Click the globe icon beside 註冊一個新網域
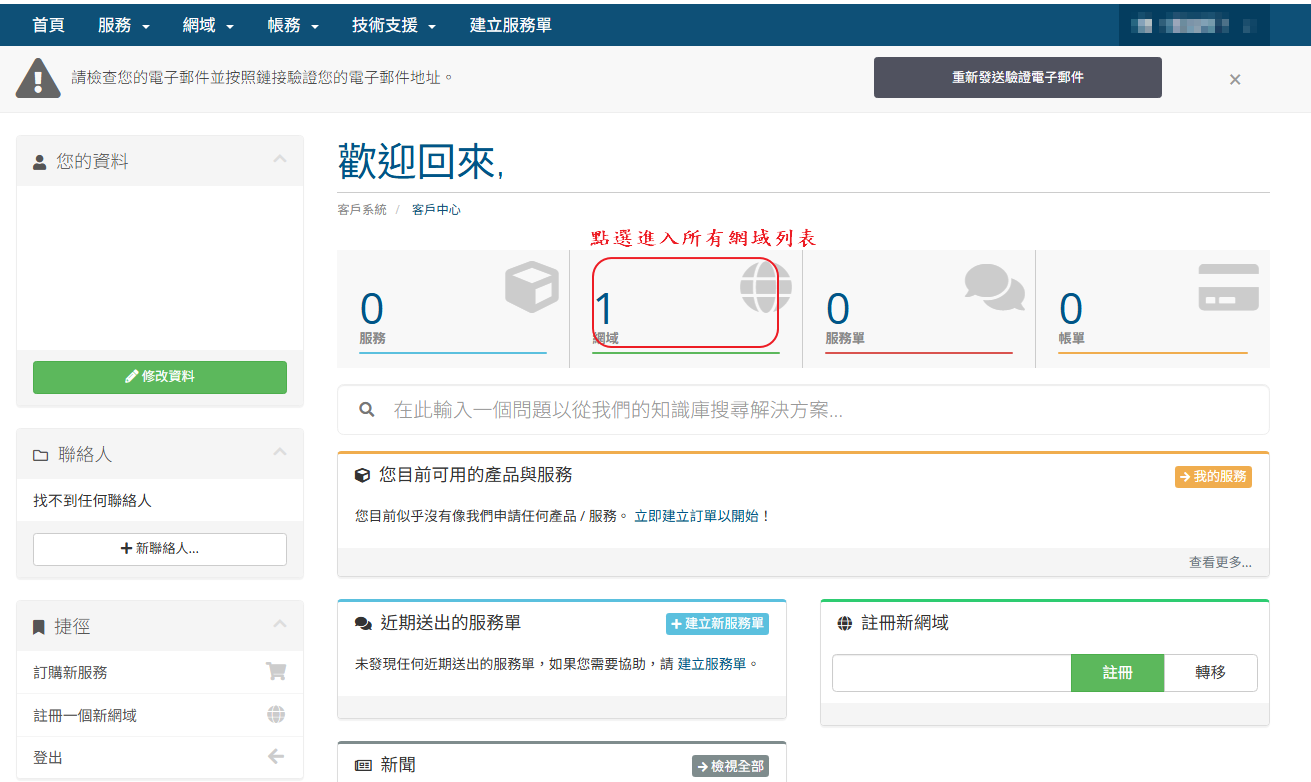The height and width of the screenshot is (782, 1311). [276, 715]
